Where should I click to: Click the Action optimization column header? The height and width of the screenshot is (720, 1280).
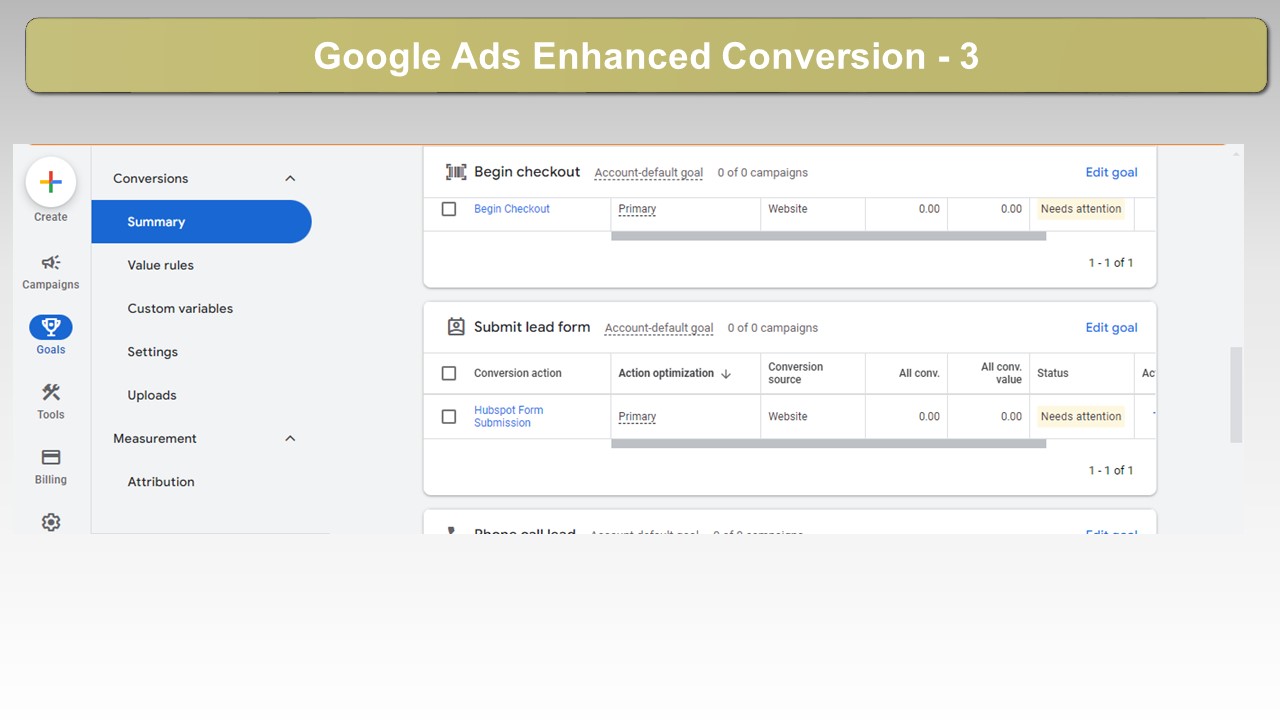click(x=666, y=373)
